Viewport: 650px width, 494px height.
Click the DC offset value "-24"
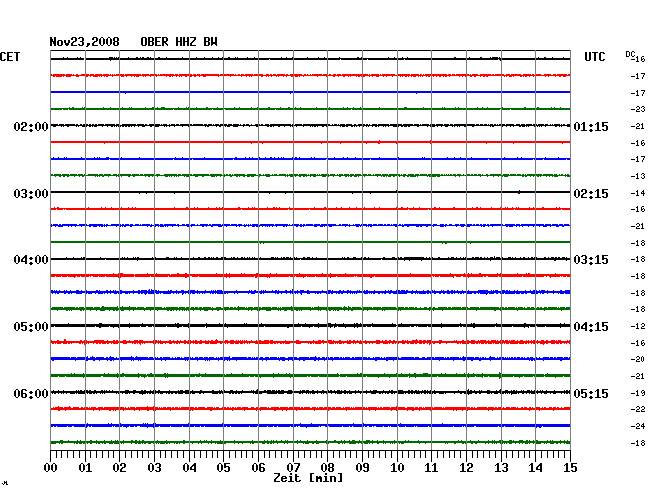click(x=638, y=426)
